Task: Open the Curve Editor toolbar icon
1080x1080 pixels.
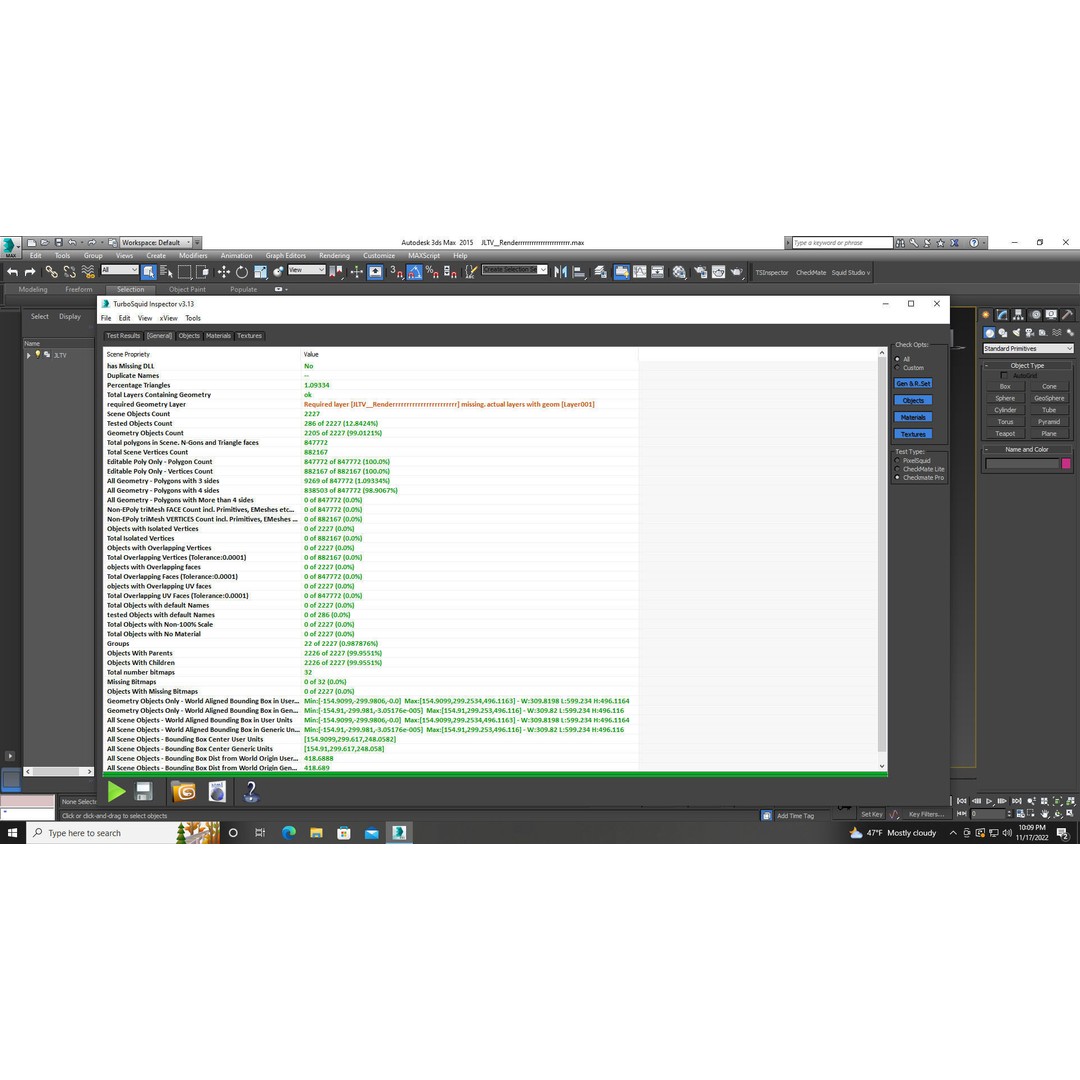Action: (640, 272)
